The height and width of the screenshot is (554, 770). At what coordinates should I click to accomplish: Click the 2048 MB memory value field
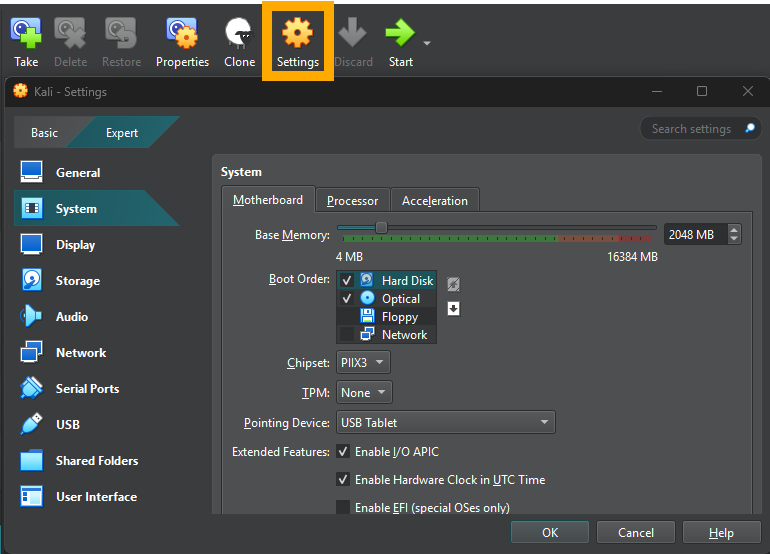click(696, 234)
